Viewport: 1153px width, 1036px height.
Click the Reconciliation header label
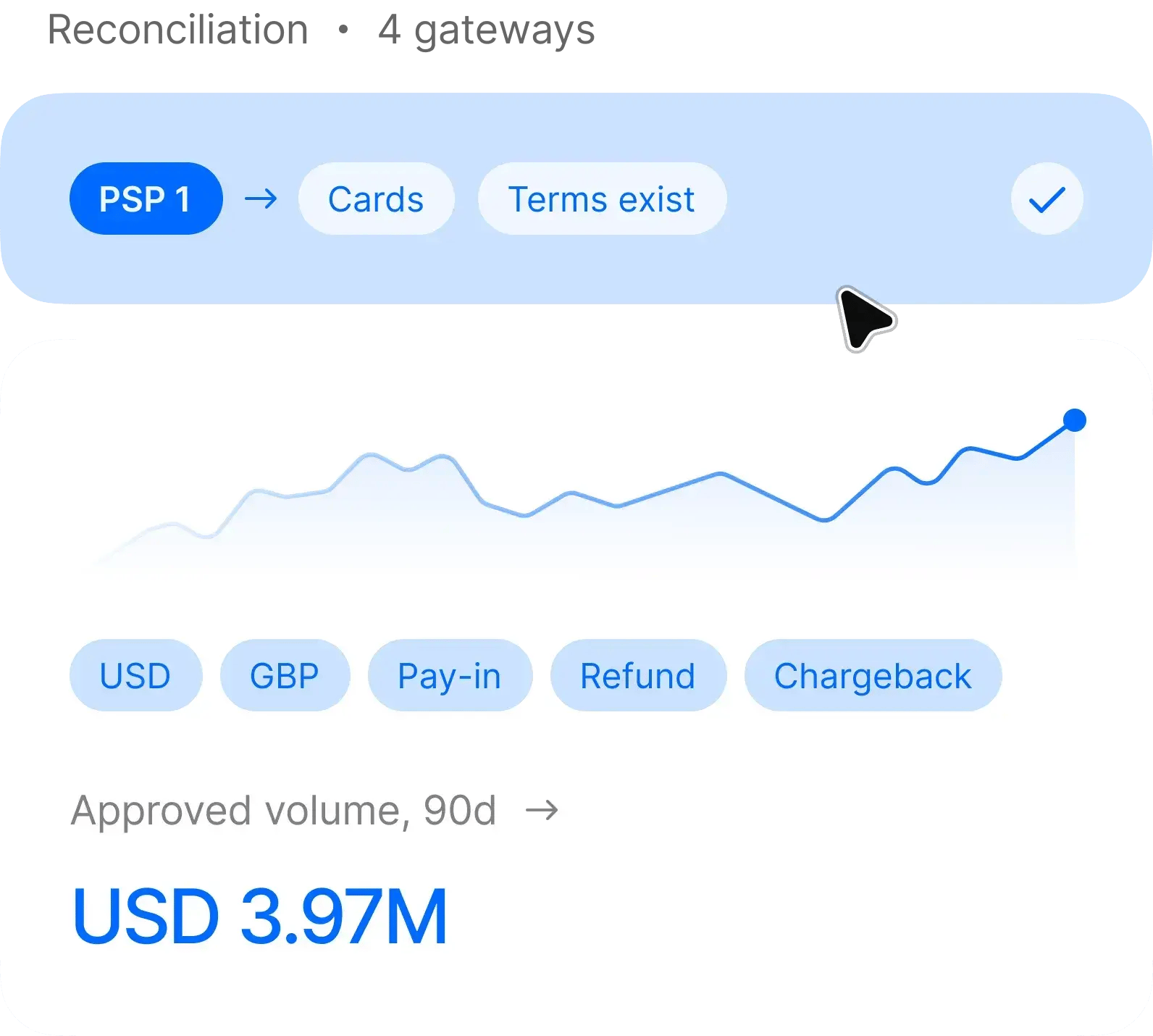[x=178, y=30]
